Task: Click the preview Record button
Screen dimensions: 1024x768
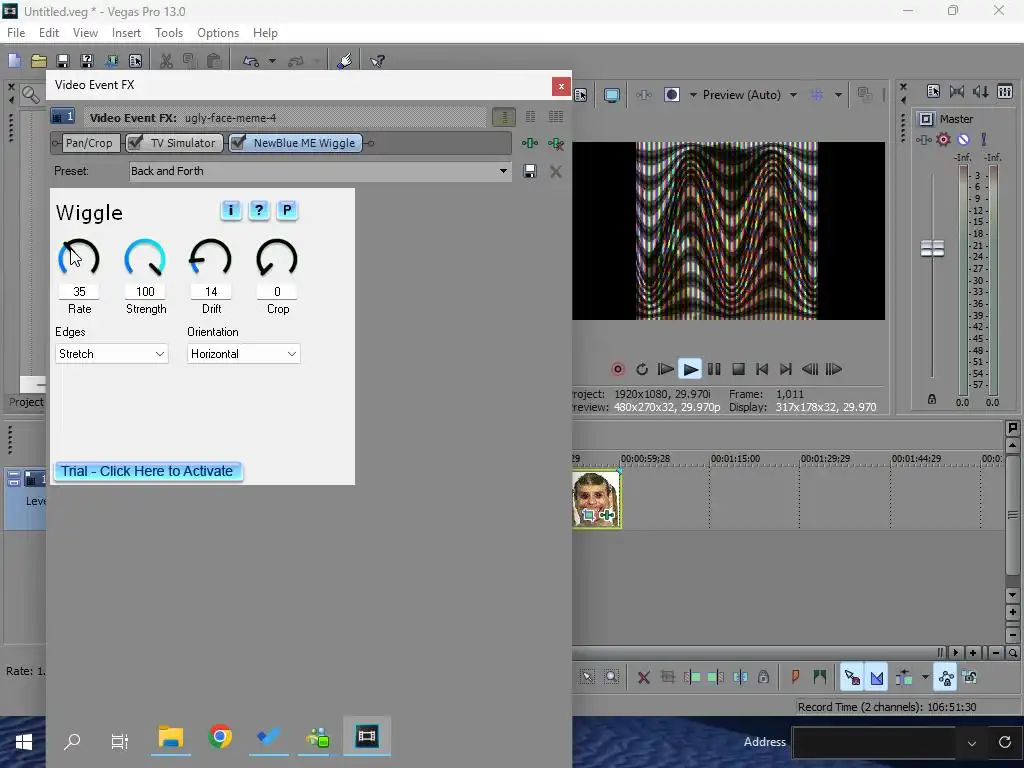Action: coord(618,369)
